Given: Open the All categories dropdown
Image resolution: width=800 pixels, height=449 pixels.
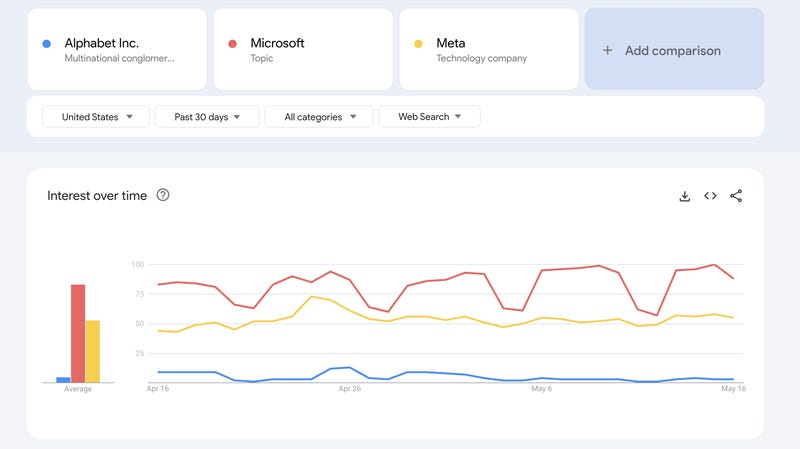Looking at the screenshot, I should (x=319, y=117).
